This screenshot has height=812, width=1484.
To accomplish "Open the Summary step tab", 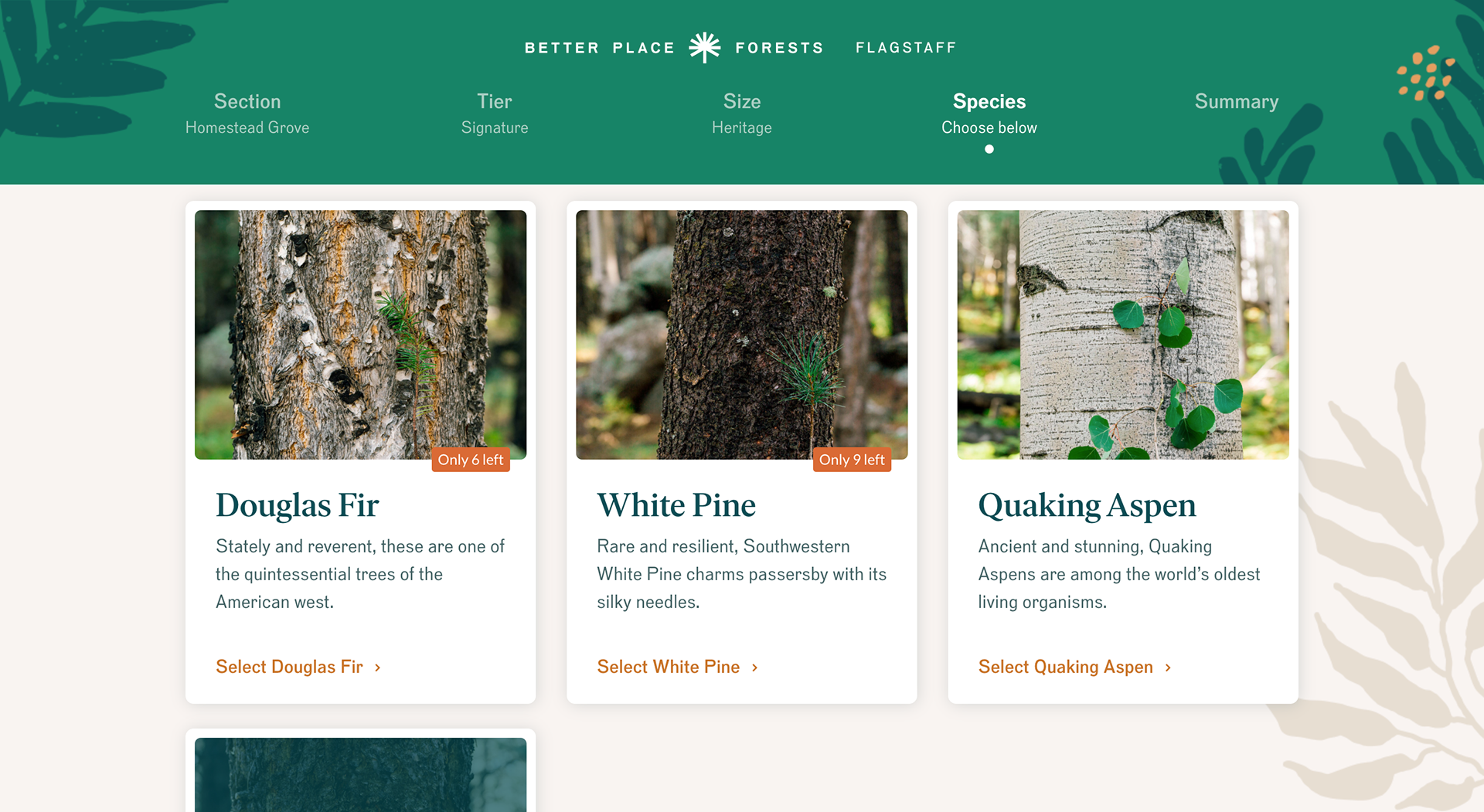I will 1237,101.
